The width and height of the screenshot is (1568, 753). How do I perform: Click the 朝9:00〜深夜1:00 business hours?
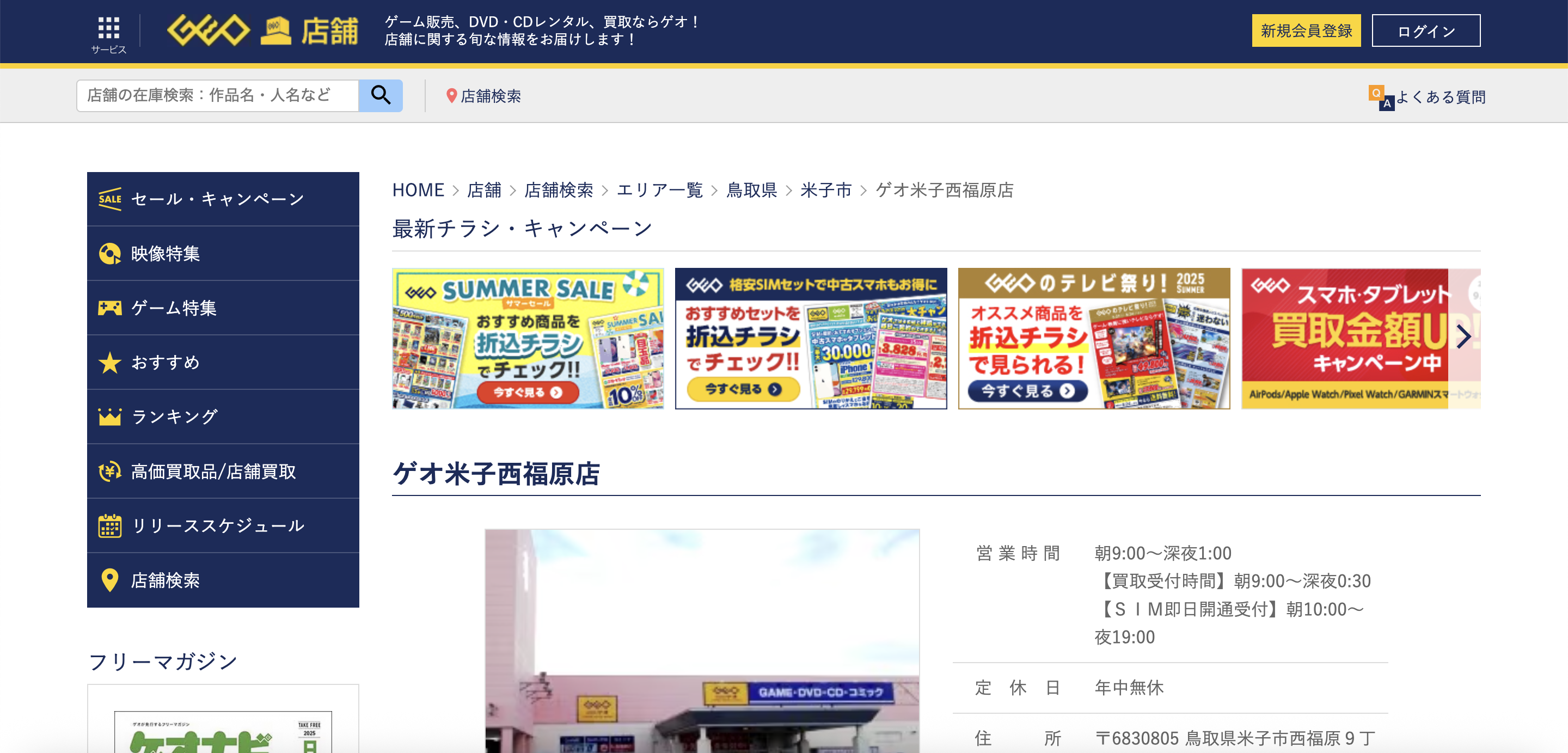pyautogui.click(x=1162, y=553)
